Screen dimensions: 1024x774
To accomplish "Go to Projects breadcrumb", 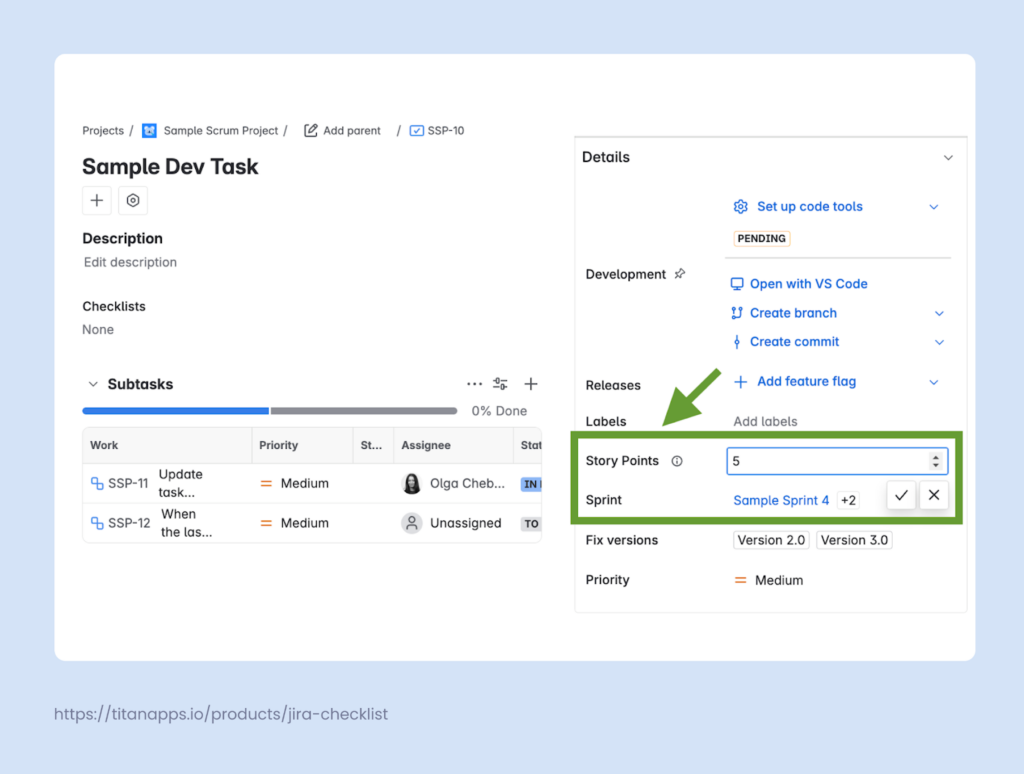I will pos(103,131).
